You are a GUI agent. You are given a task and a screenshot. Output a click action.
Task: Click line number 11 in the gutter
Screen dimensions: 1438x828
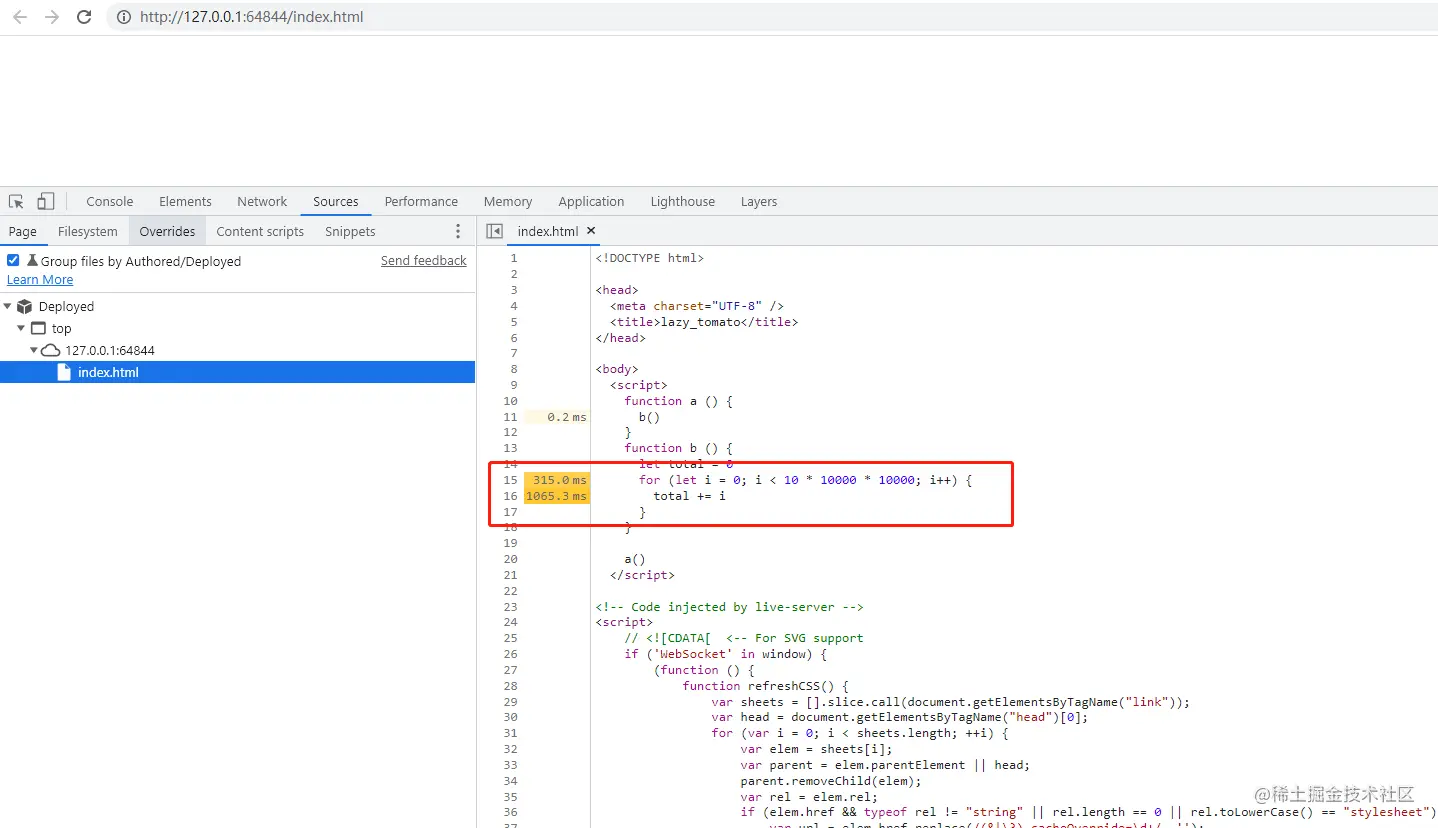click(511, 417)
